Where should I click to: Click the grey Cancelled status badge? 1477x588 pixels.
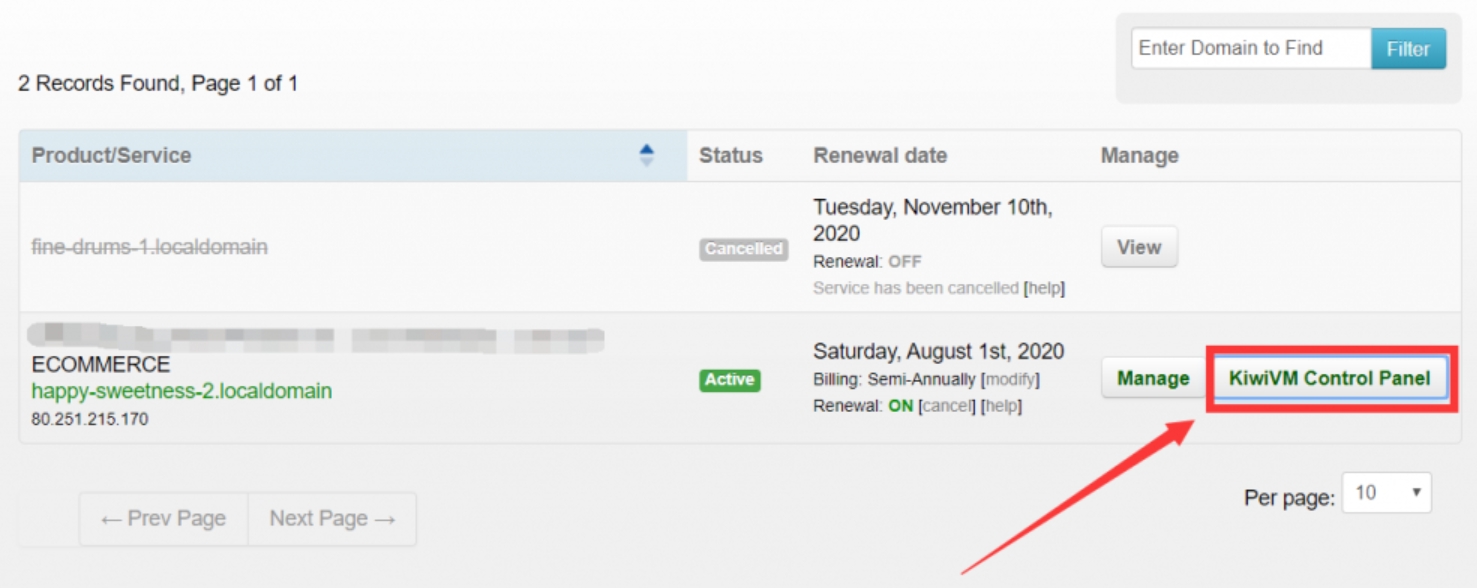pyautogui.click(x=743, y=249)
